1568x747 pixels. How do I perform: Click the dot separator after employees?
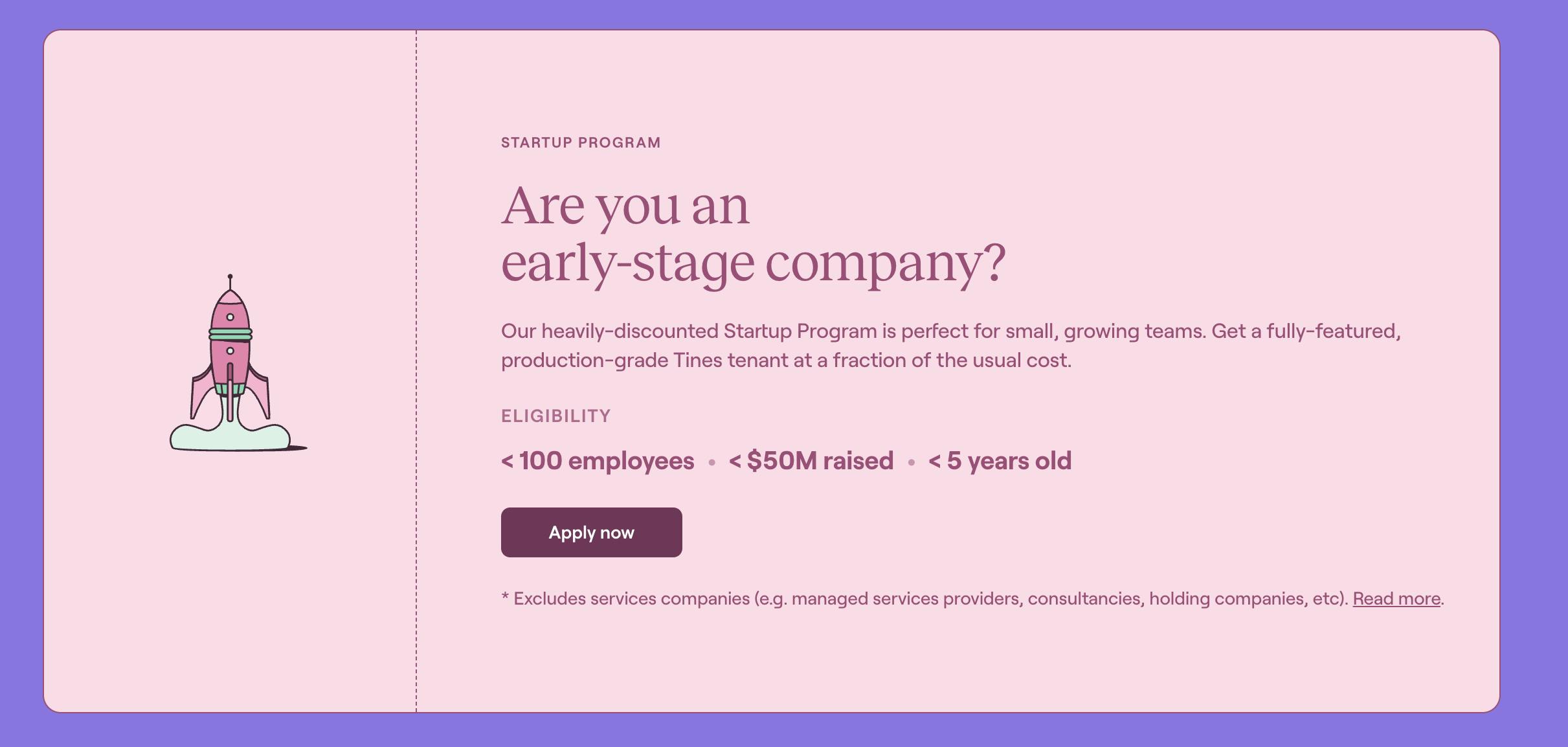coord(711,462)
